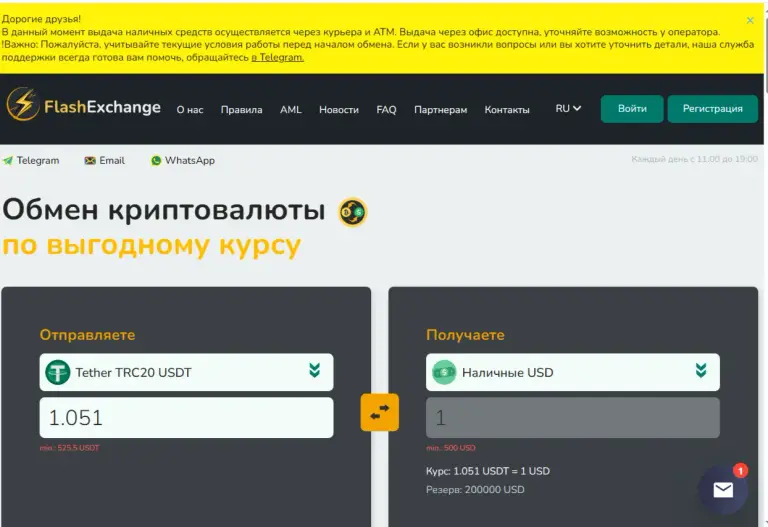Viewport: 768px width, 527px height.
Task: Click the Отправляете heading
Action: click(87, 335)
